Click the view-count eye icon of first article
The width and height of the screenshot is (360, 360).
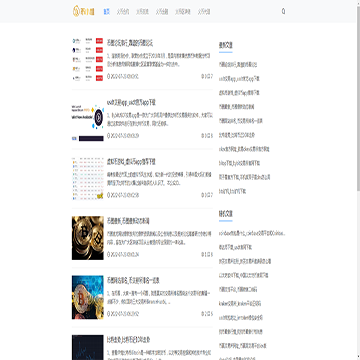(x=203, y=76)
